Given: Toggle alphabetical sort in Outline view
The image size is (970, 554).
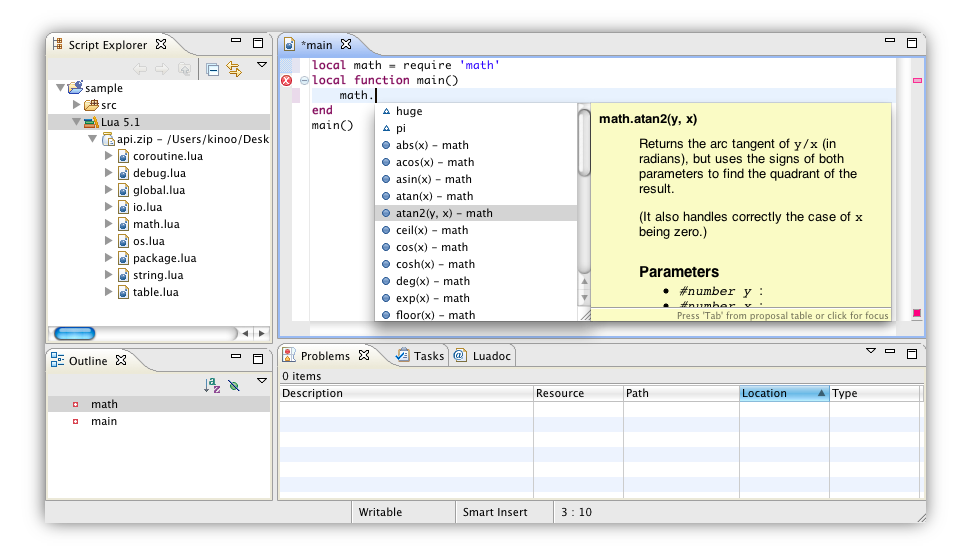Looking at the screenshot, I should [x=212, y=386].
